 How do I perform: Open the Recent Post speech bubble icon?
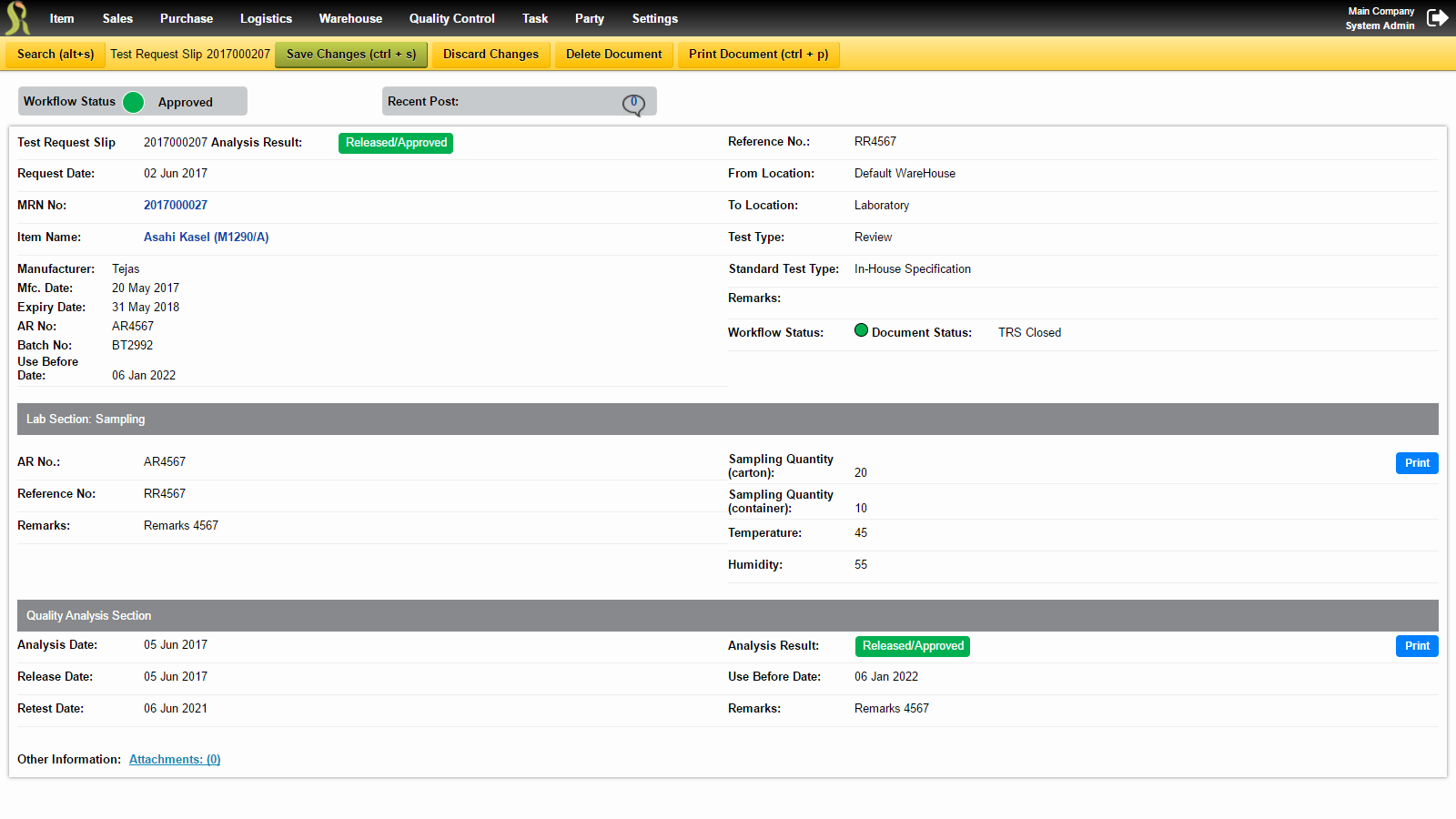(635, 103)
